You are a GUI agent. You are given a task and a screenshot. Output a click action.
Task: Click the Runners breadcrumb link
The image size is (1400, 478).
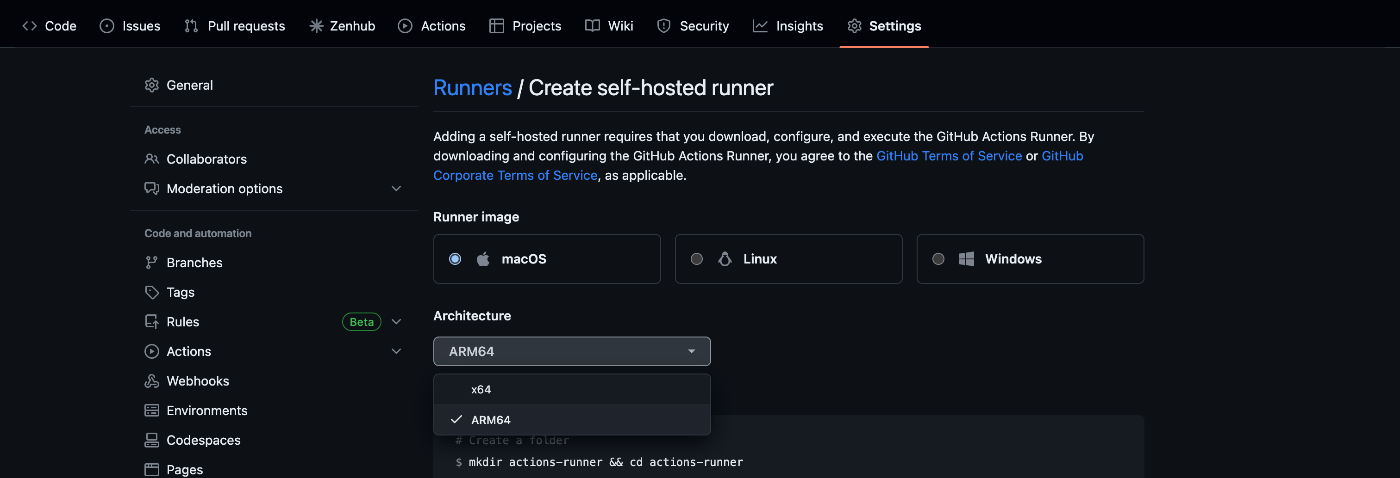(x=472, y=88)
